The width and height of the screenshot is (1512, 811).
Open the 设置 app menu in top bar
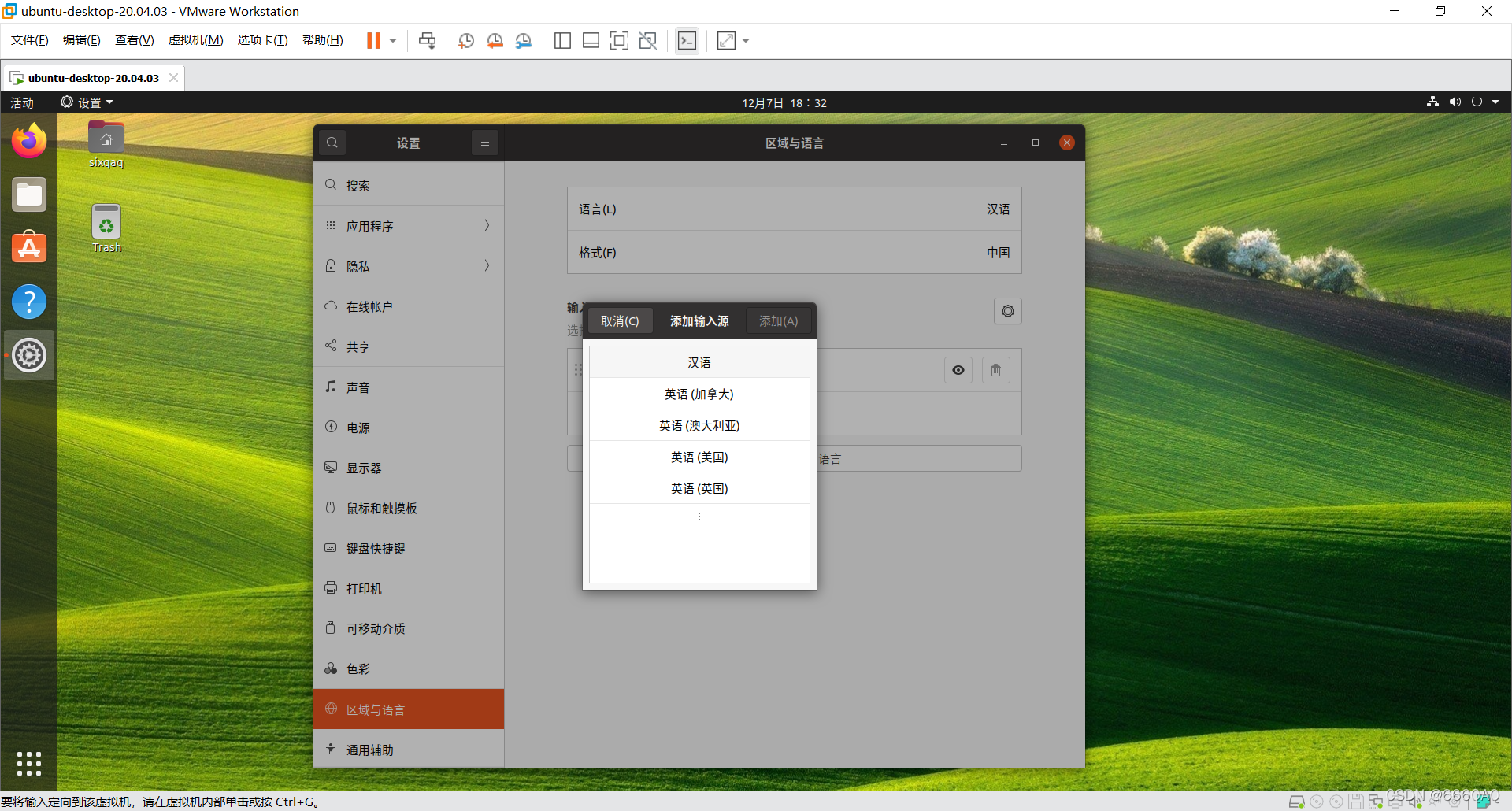(87, 102)
